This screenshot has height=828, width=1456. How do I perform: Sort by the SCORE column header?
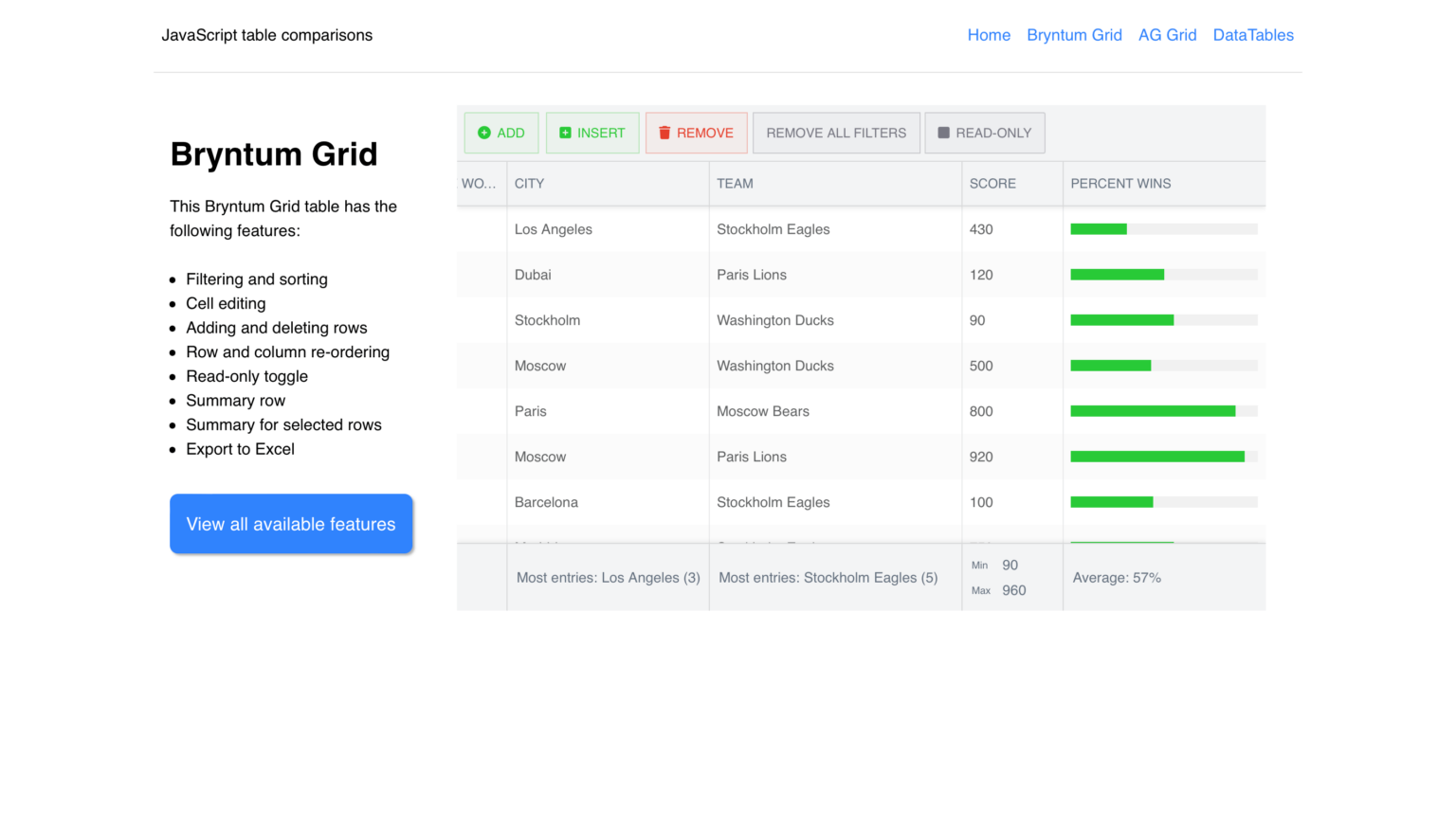point(992,184)
